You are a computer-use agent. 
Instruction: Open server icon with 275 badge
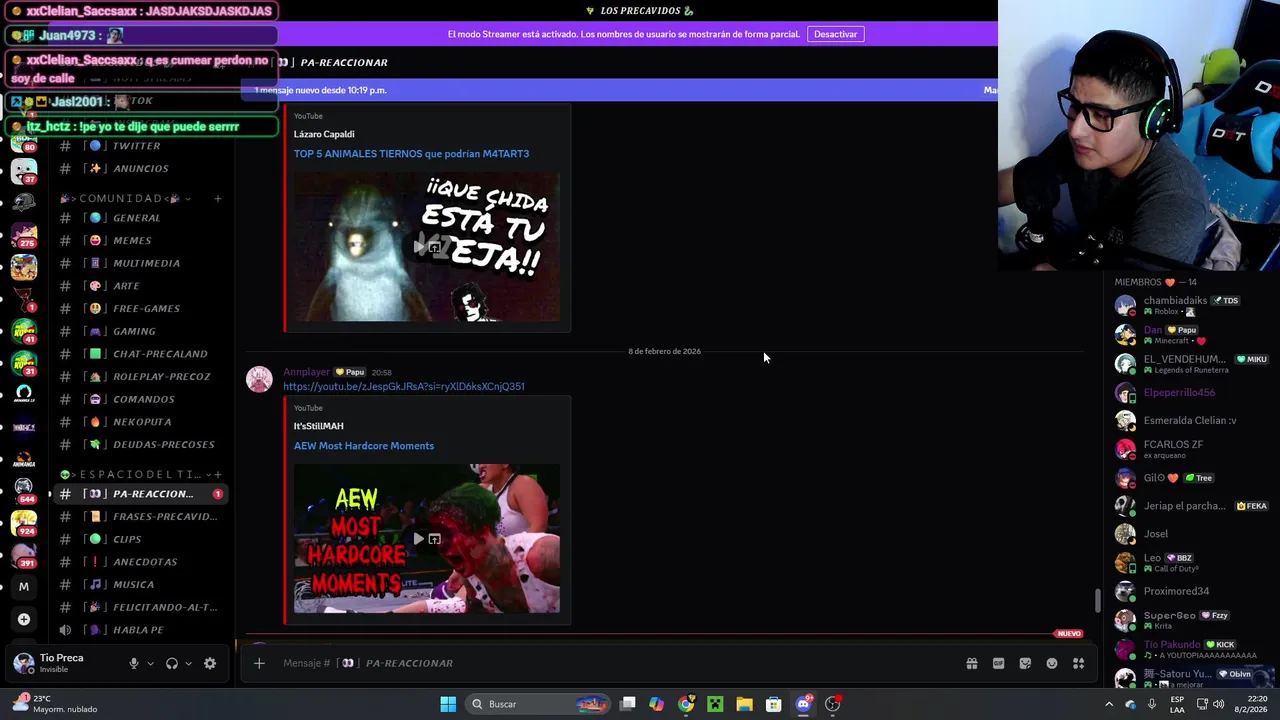coord(24,235)
